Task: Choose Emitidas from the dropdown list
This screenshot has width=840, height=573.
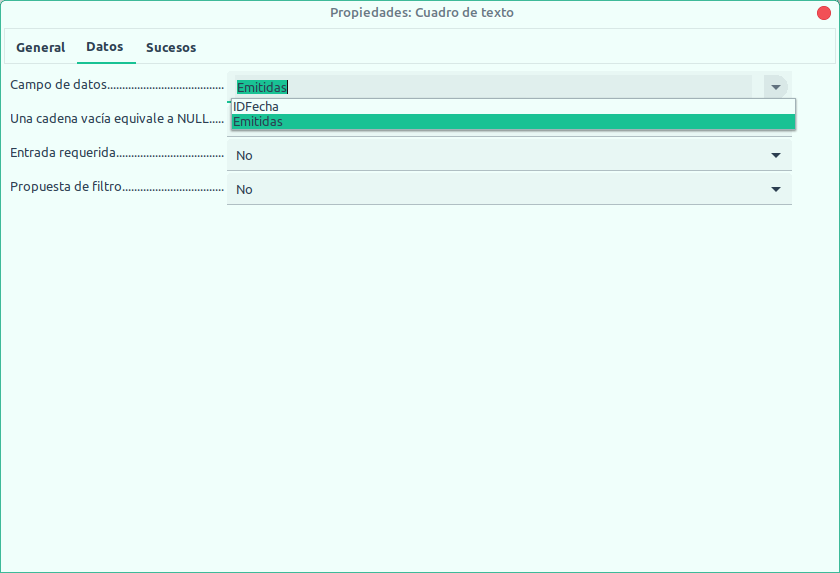Action: point(513,122)
